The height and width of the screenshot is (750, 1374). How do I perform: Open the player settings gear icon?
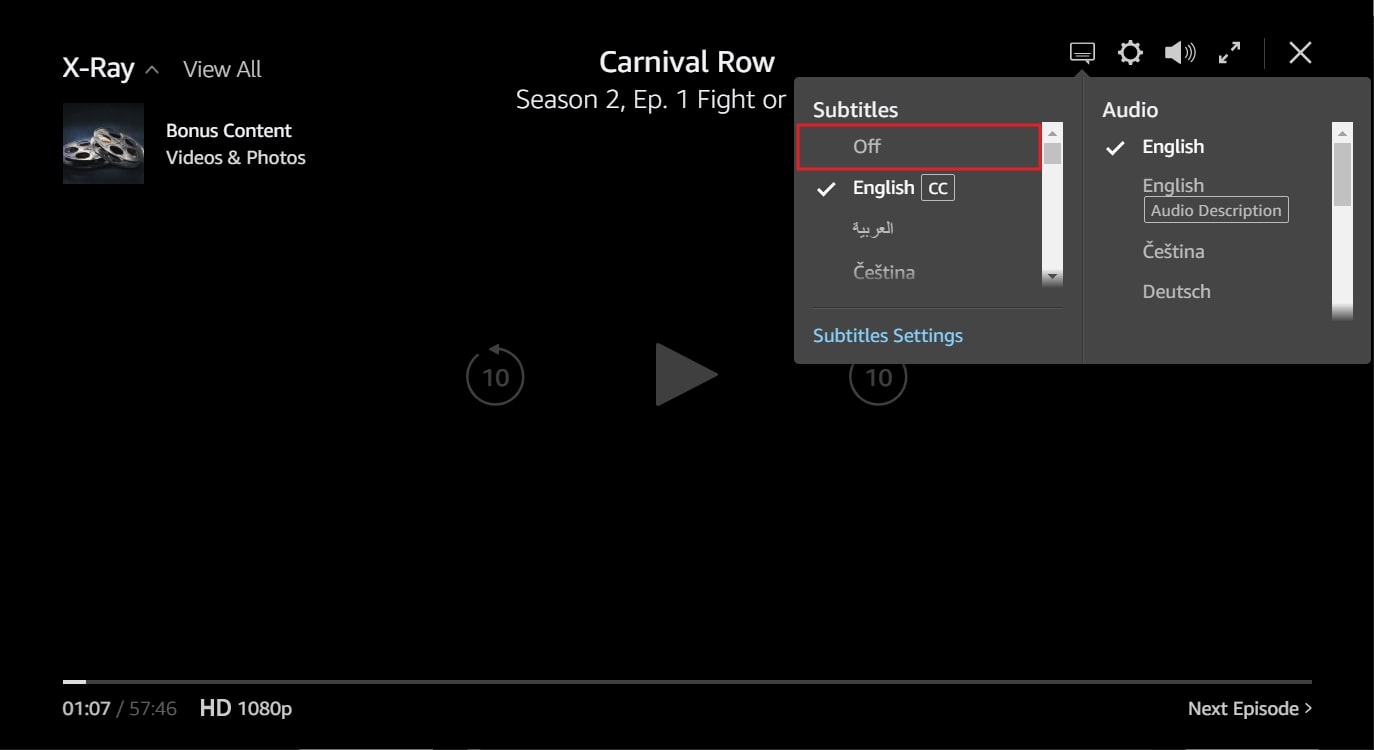click(x=1130, y=52)
